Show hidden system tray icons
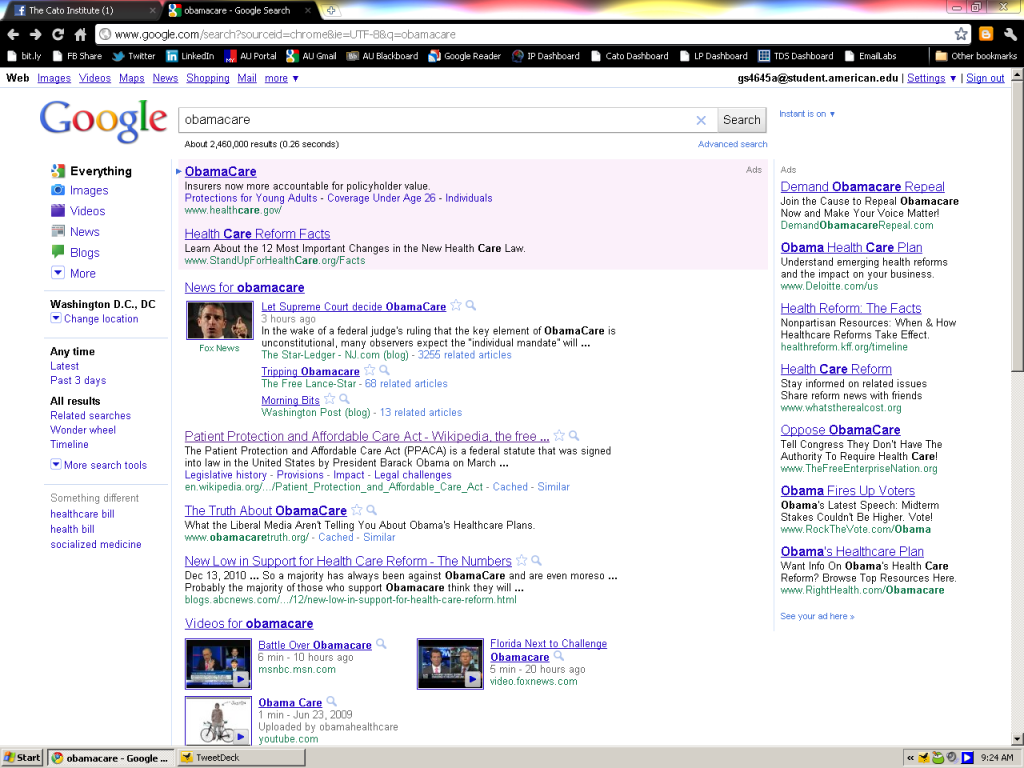Viewport: 1024px width, 768px height. tap(910, 758)
